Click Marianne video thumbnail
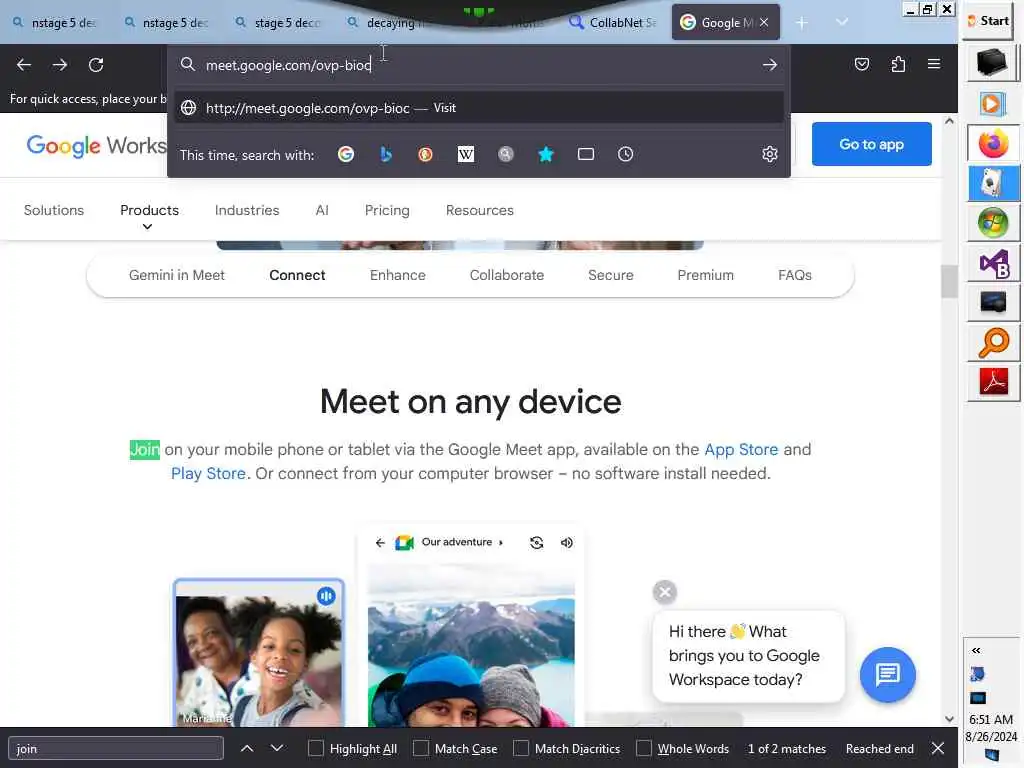This screenshot has width=1024, height=768. [259, 652]
